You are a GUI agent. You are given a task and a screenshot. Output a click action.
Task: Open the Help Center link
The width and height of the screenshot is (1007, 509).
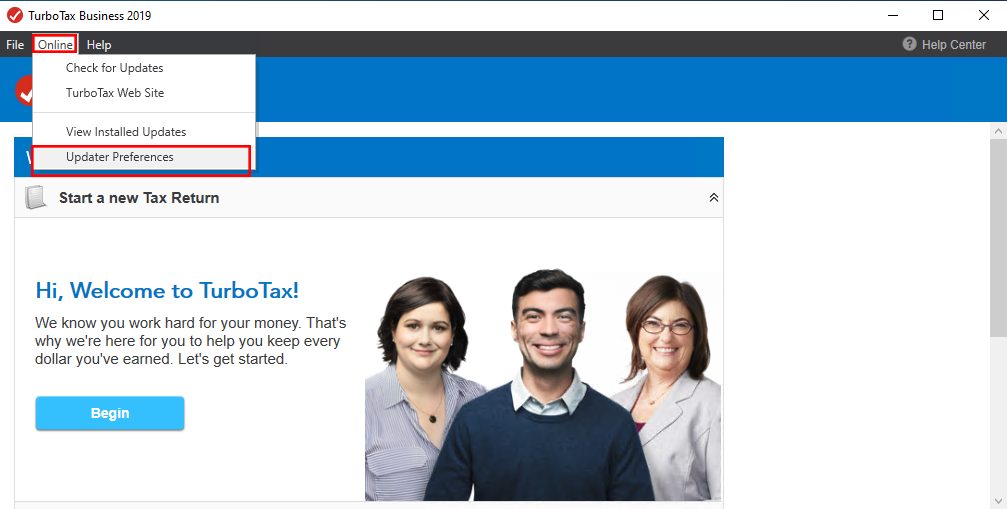(953, 45)
